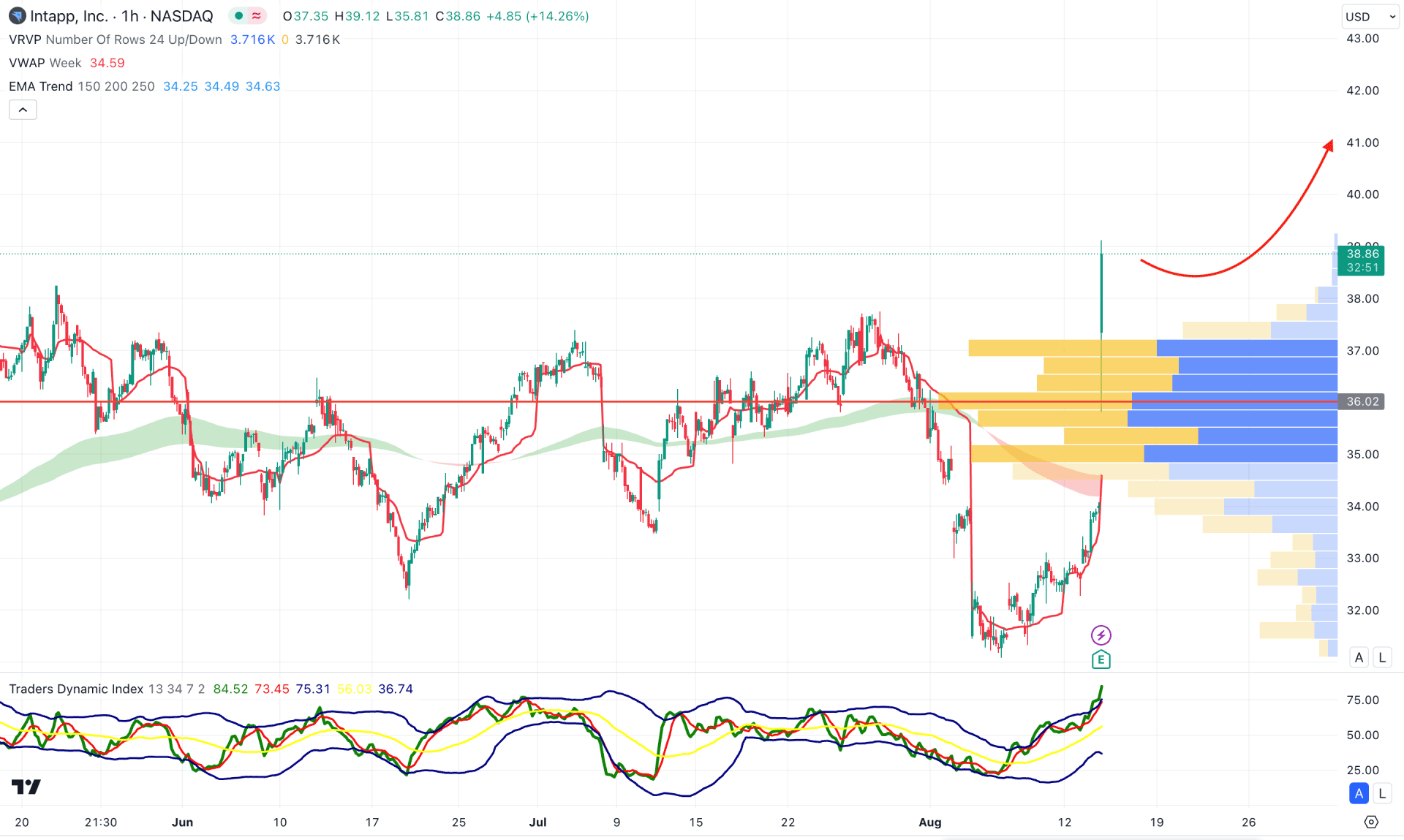Open the USD currency dropdown

point(1370,16)
